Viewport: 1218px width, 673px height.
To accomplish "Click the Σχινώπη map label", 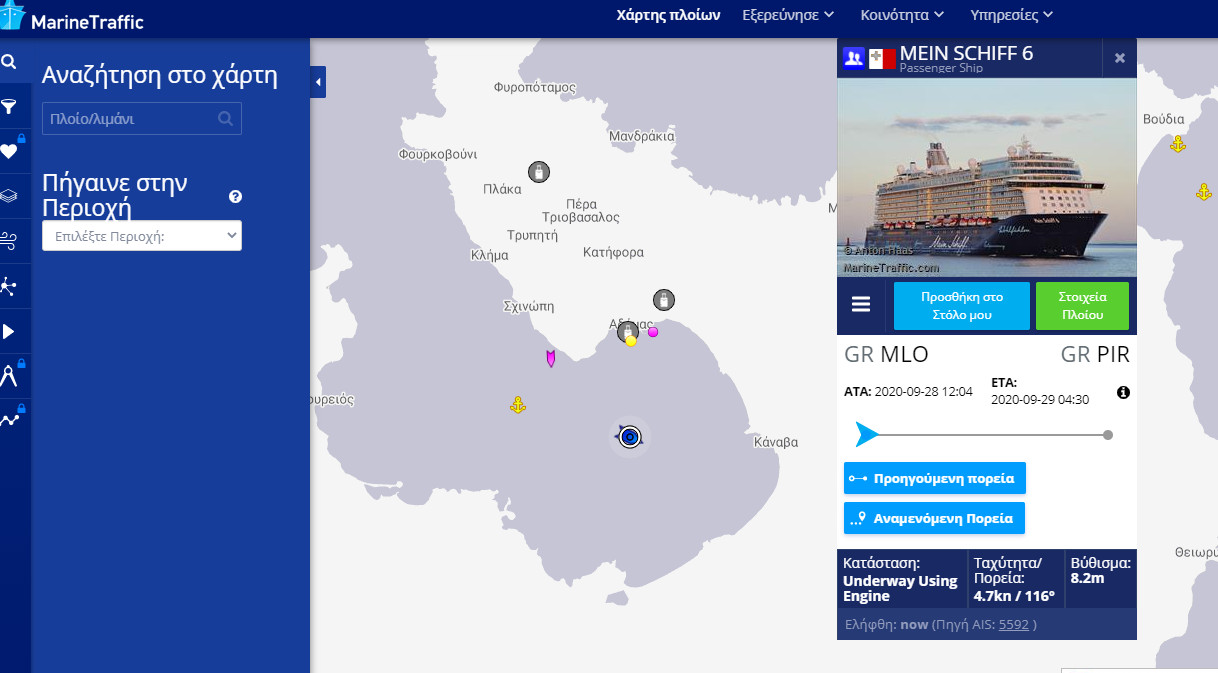I will point(529,305).
